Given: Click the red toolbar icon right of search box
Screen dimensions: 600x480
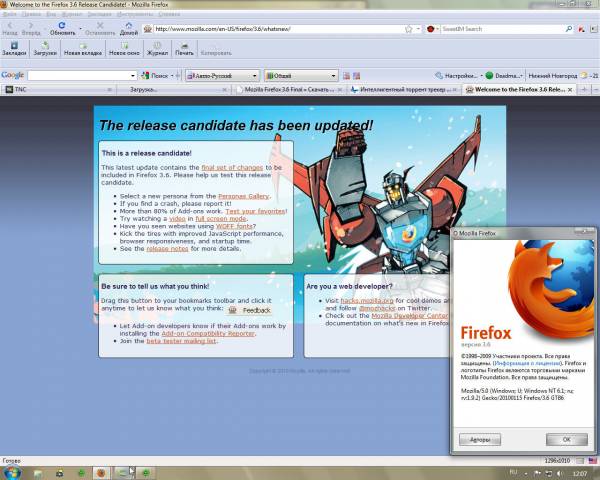Looking at the screenshot, I should coord(582,29).
